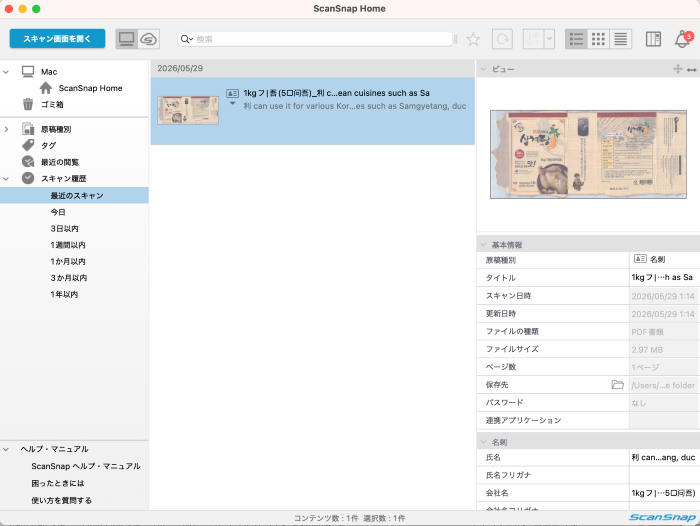This screenshot has height=526, width=700.
Task: Switch to ScanSnap Cloud view icon
Action: (x=149, y=39)
